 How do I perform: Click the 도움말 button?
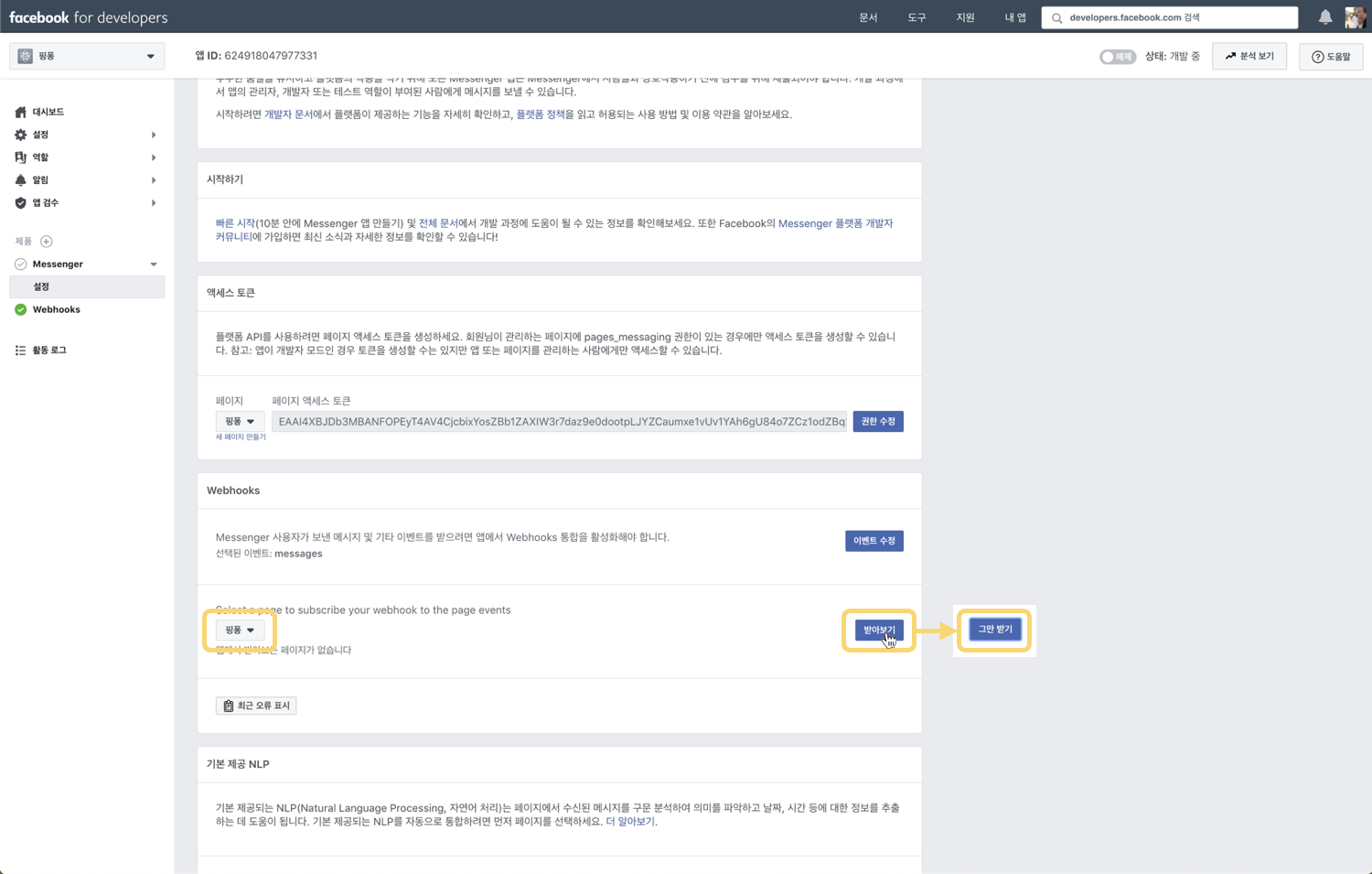1331,57
